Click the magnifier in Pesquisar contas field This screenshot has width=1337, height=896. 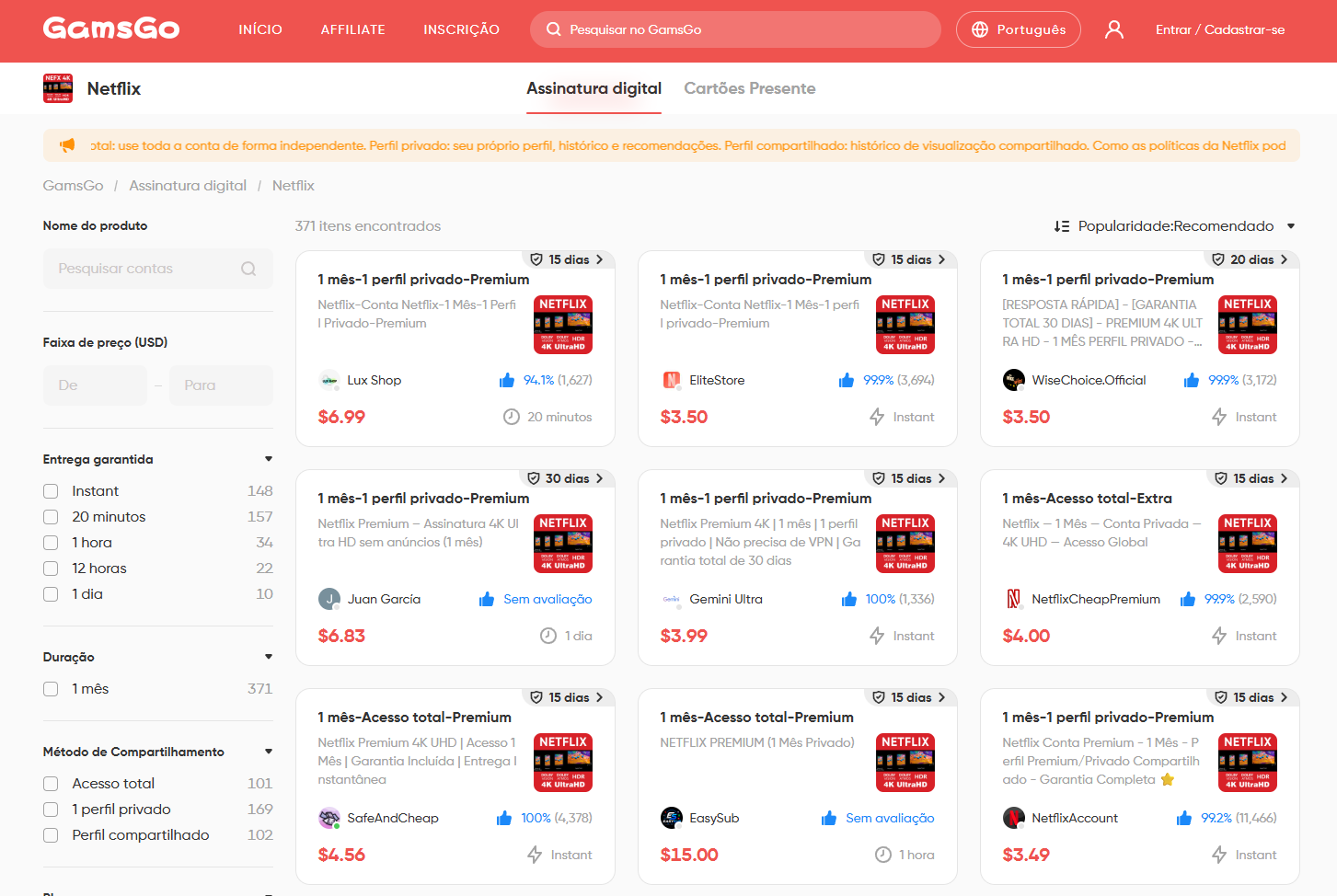[x=248, y=269]
